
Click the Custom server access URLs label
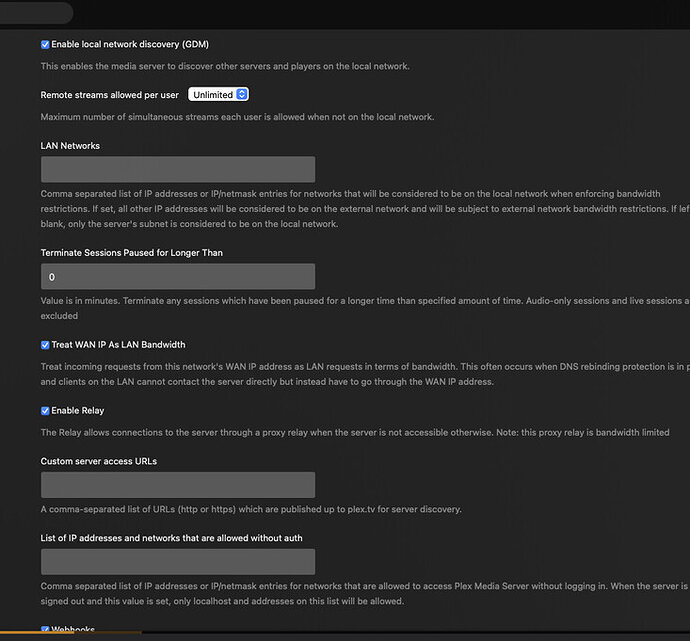(99, 461)
